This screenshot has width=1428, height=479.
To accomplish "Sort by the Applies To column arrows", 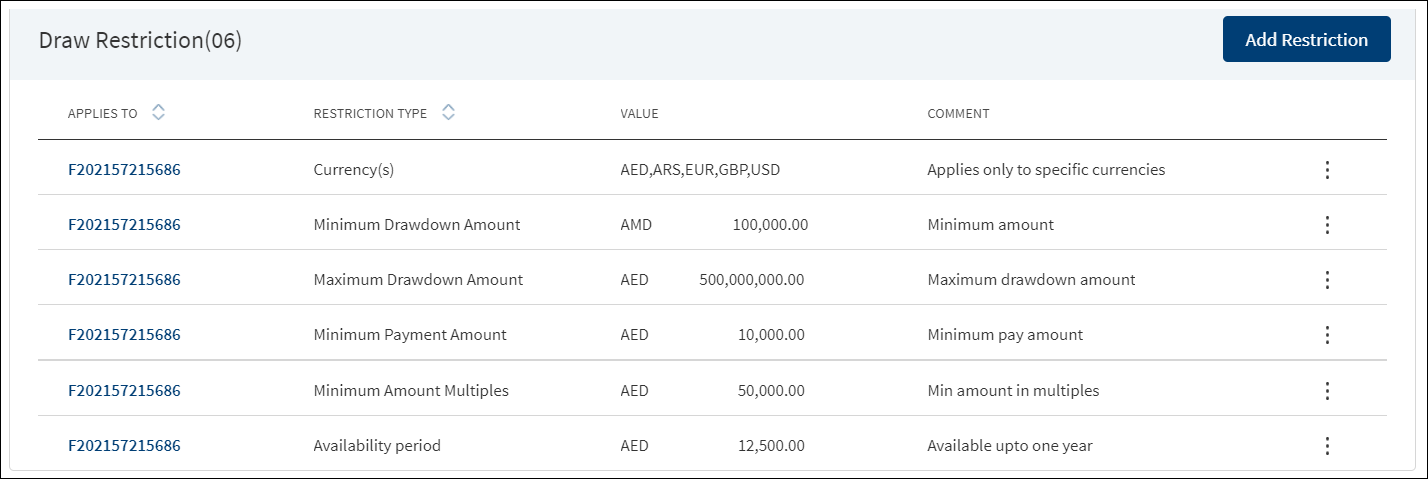I will [158, 113].
